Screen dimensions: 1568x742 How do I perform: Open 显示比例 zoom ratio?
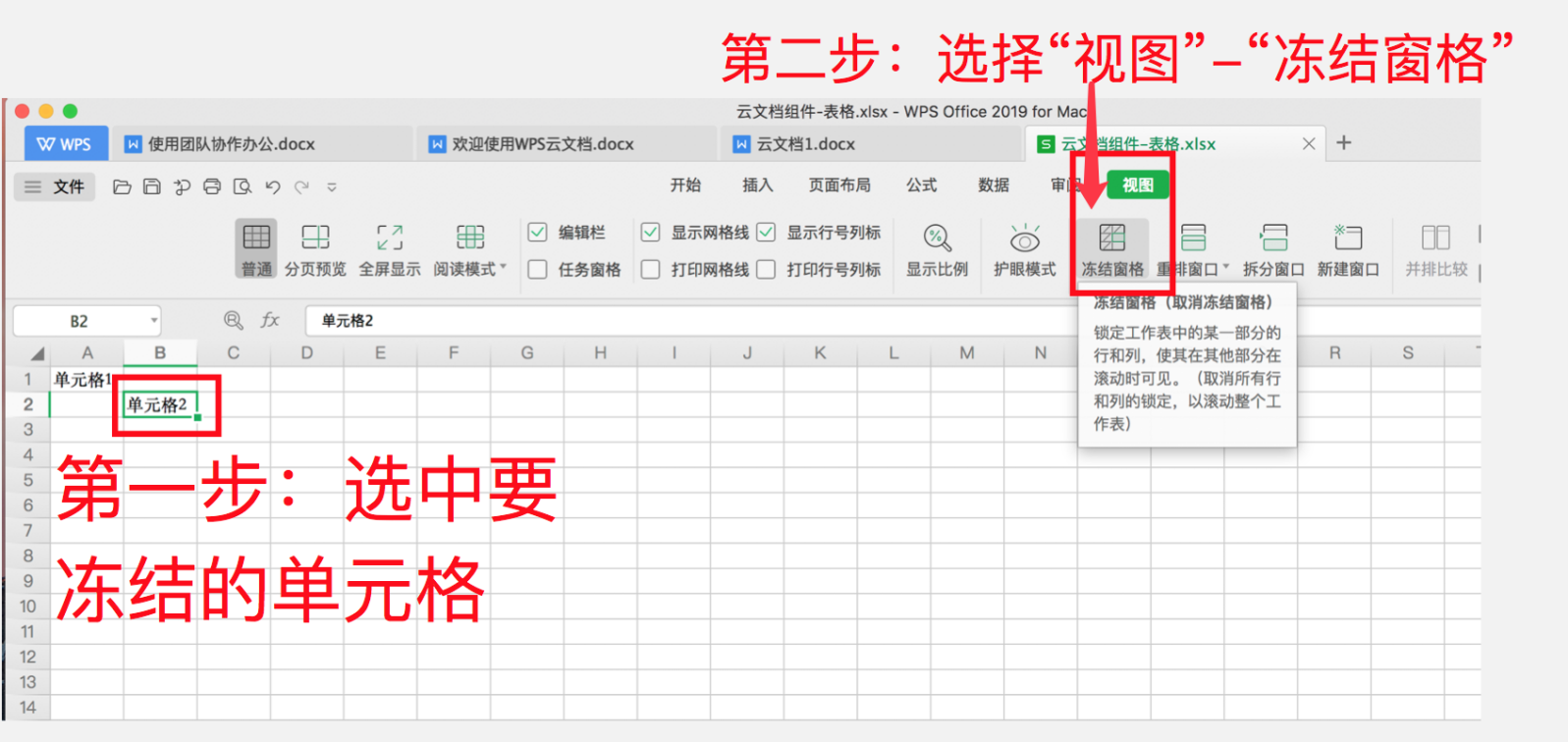pos(937,249)
